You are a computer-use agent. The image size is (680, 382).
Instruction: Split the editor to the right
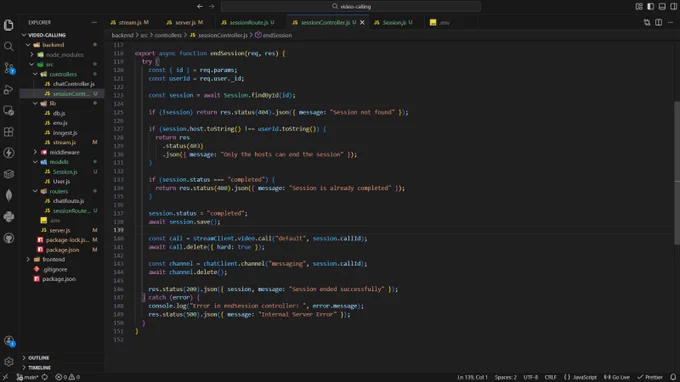coord(658,23)
